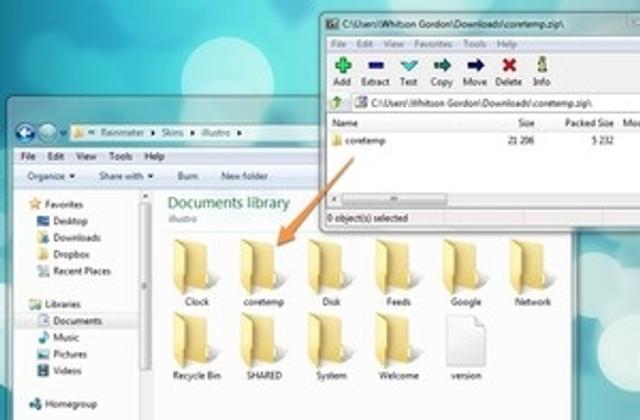Open Explorer's Tools menu
Viewport: 640px width, 420px height.
tap(120, 156)
